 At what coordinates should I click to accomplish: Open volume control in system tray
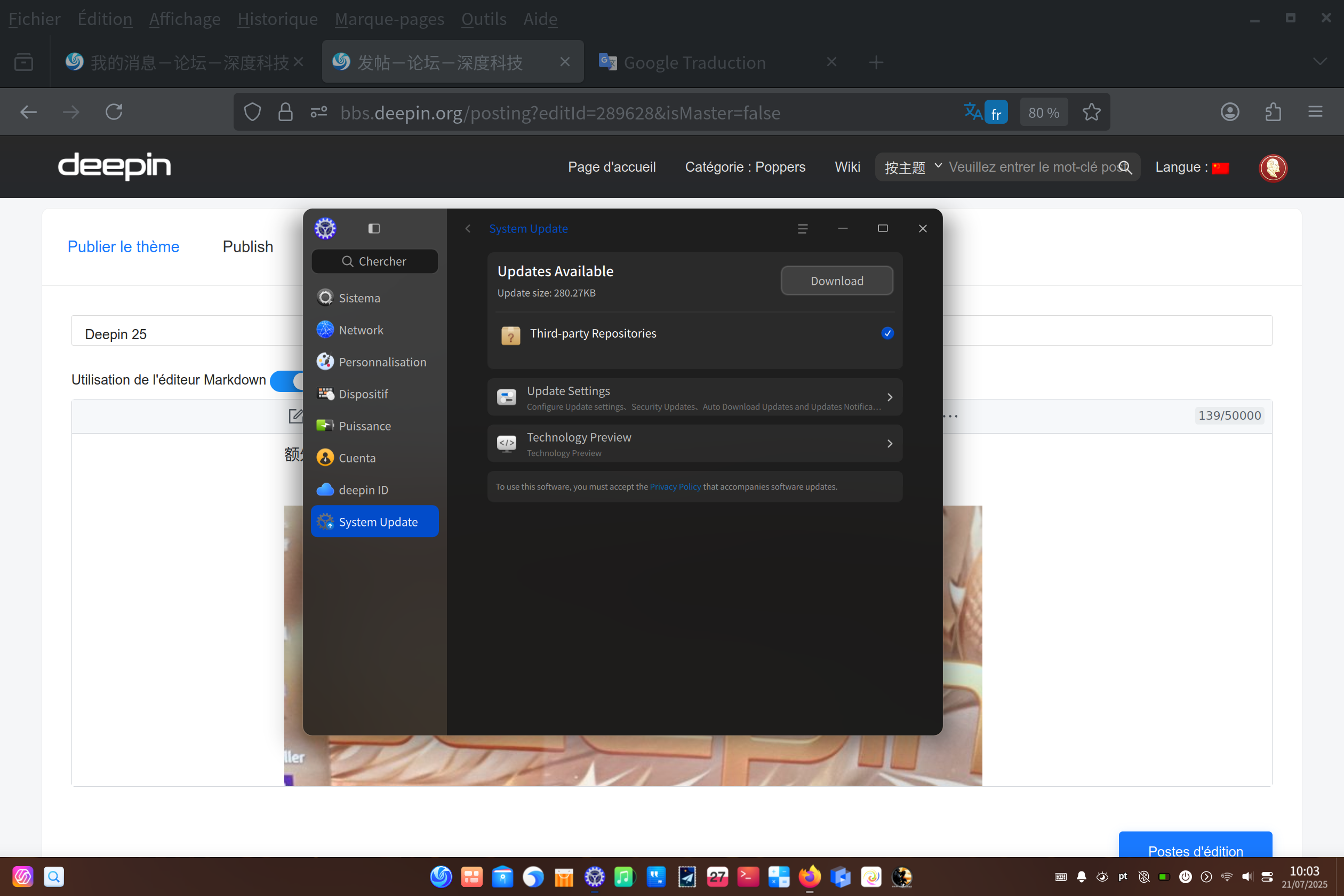tap(1247, 877)
